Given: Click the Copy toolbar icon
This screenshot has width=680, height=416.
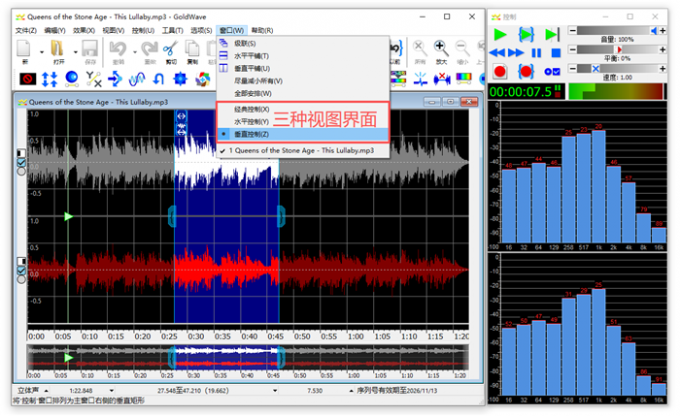Looking at the screenshot, I should (192, 49).
